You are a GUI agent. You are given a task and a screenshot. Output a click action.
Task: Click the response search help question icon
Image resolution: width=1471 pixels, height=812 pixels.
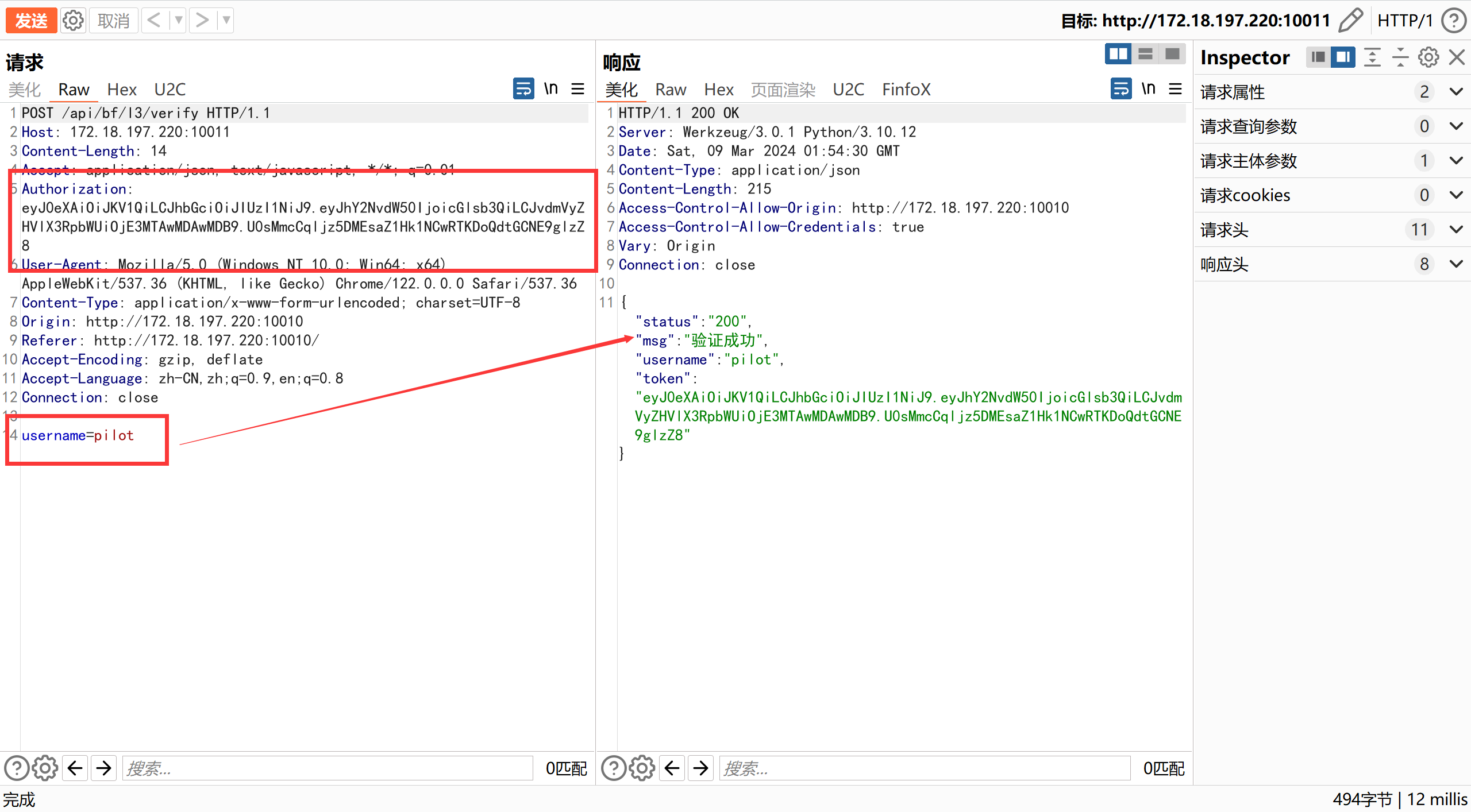click(x=613, y=768)
